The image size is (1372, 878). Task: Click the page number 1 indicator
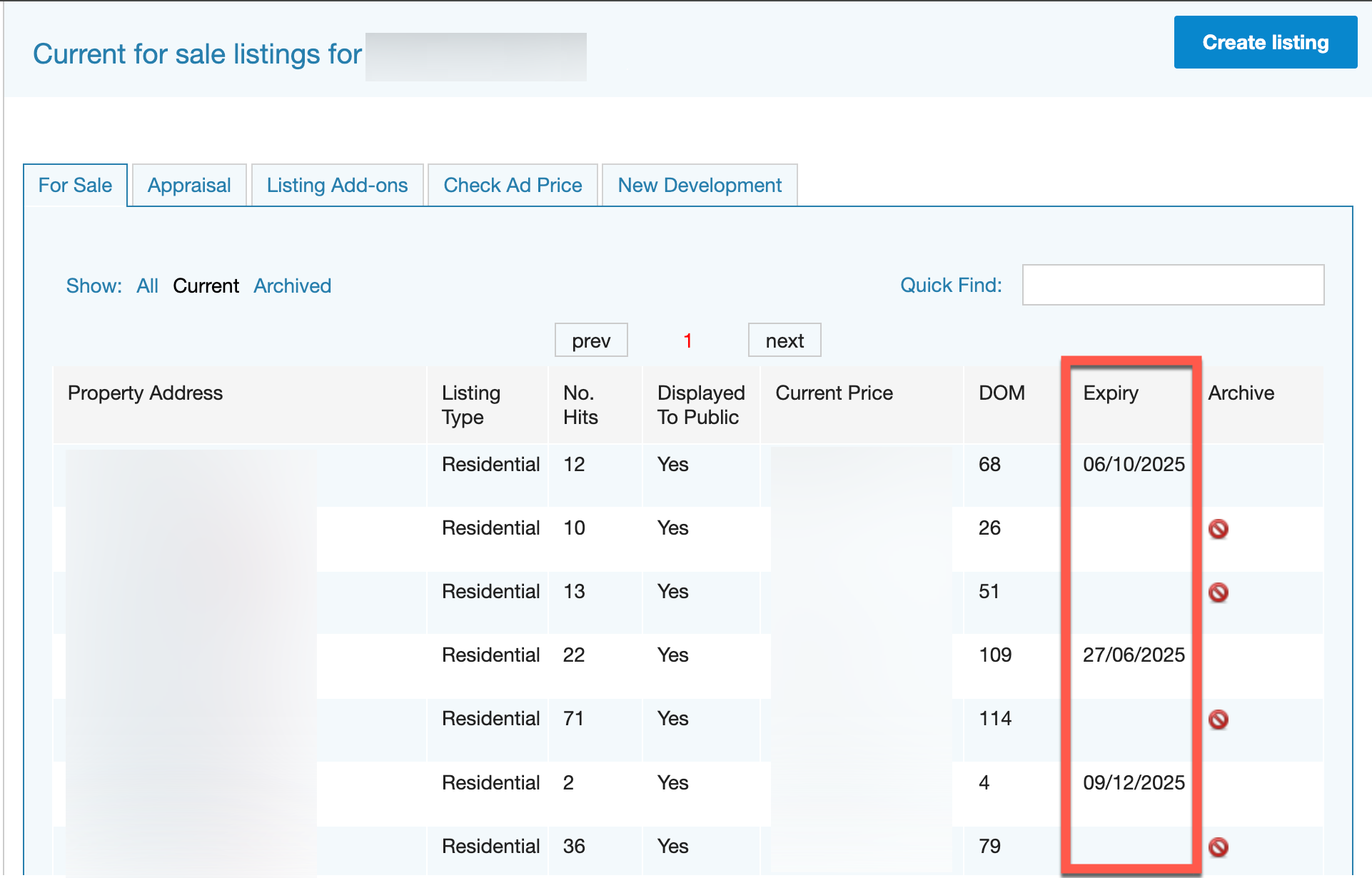687,340
